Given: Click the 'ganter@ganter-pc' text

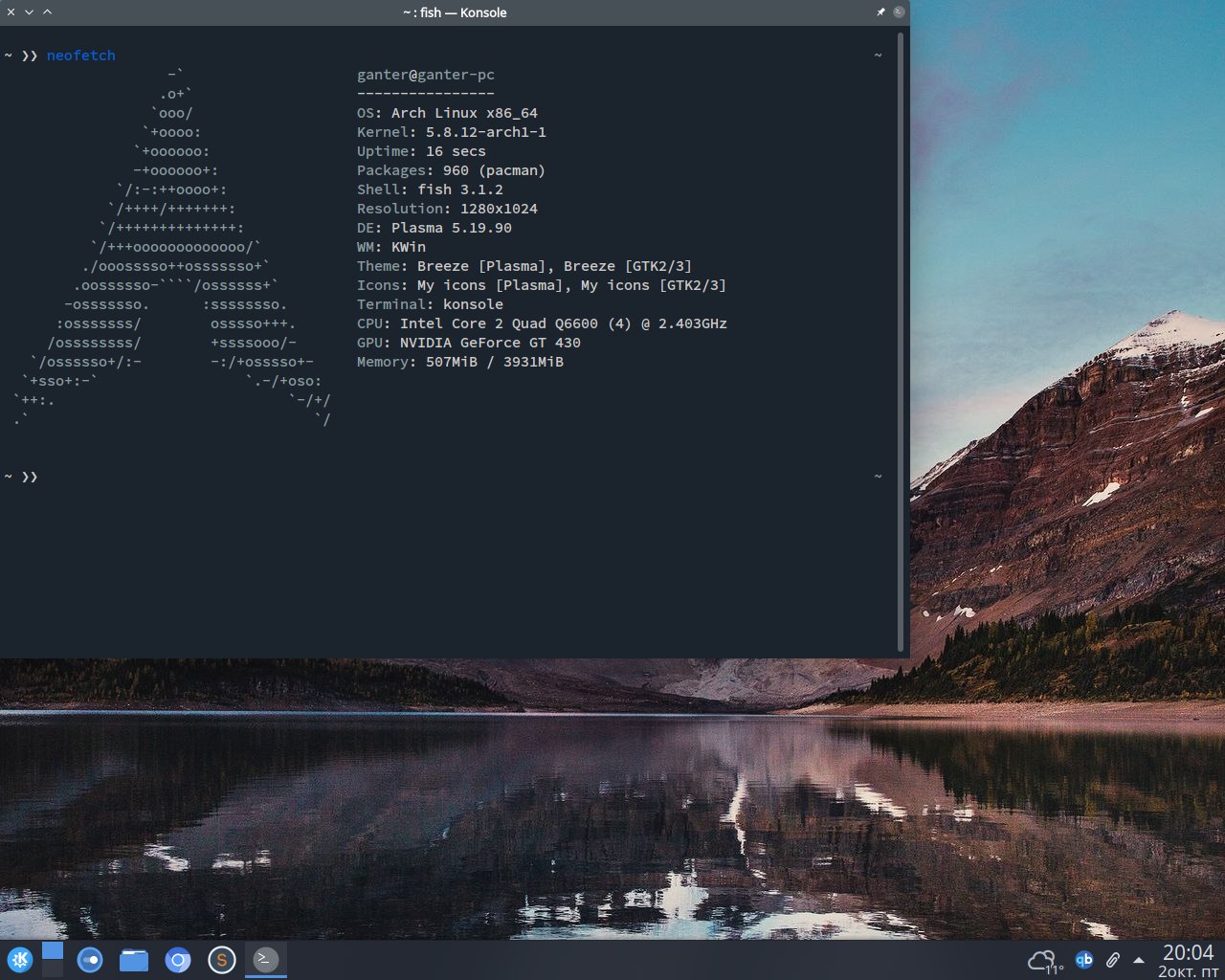Looking at the screenshot, I should pos(426,75).
